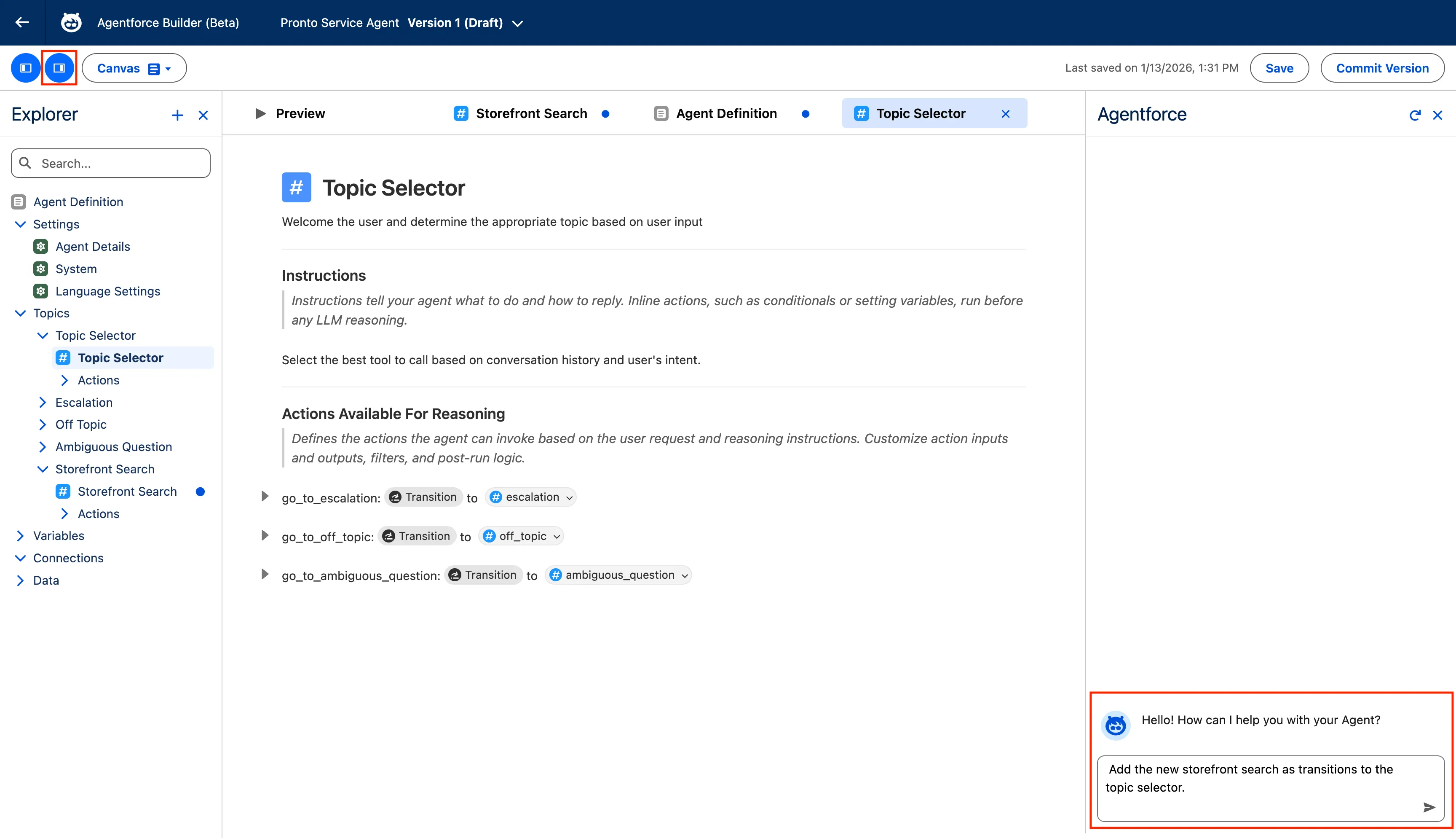Click the Preview play icon

pyautogui.click(x=260, y=113)
